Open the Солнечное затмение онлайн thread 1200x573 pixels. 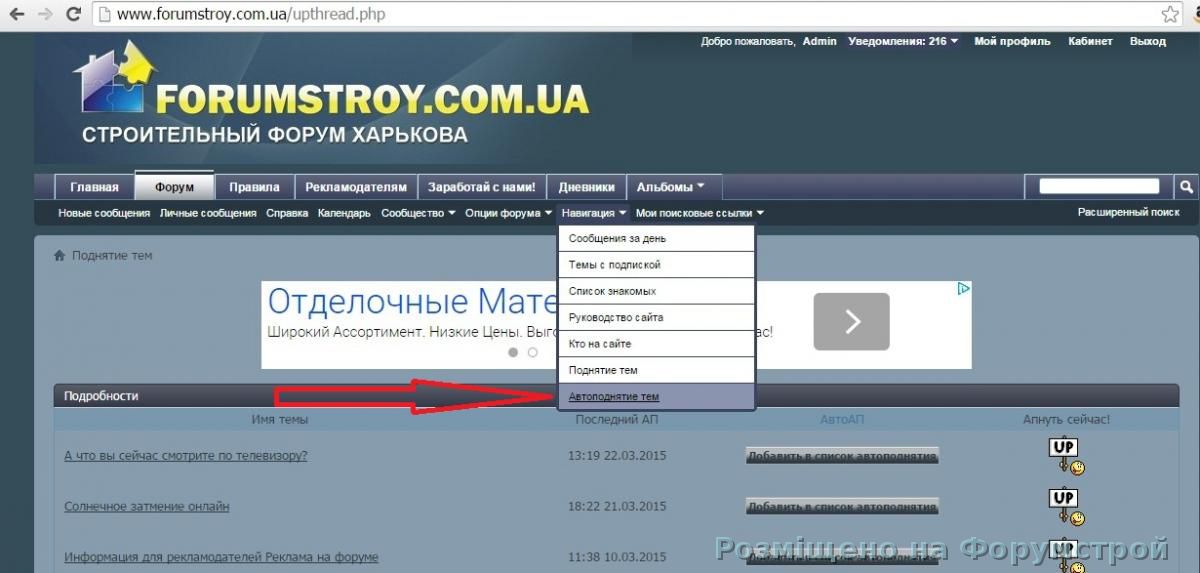(147, 506)
